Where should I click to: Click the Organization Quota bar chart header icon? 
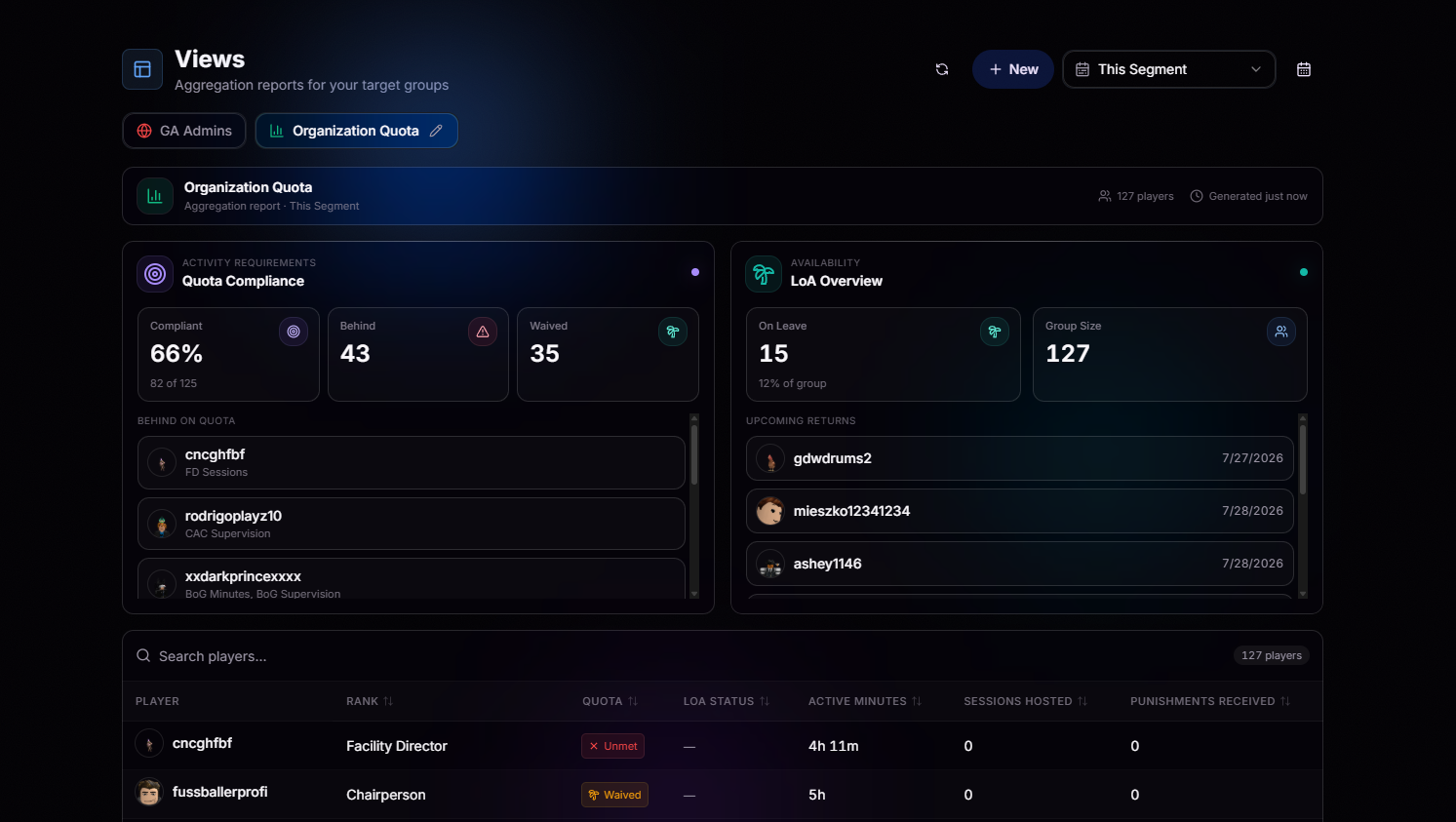point(155,196)
